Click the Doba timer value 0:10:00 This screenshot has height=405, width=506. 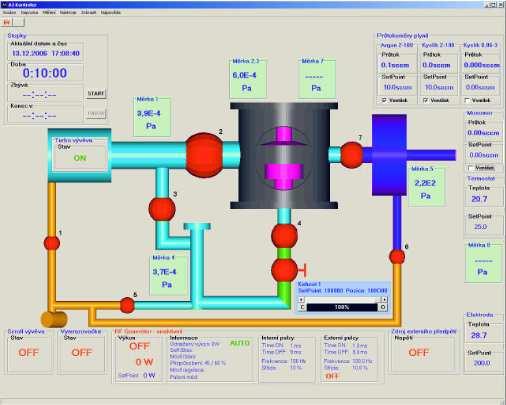coord(45,73)
